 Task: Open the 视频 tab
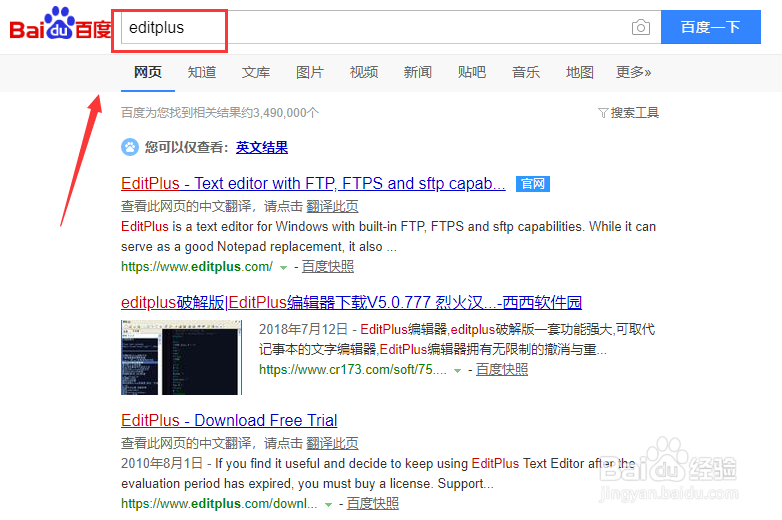point(364,72)
